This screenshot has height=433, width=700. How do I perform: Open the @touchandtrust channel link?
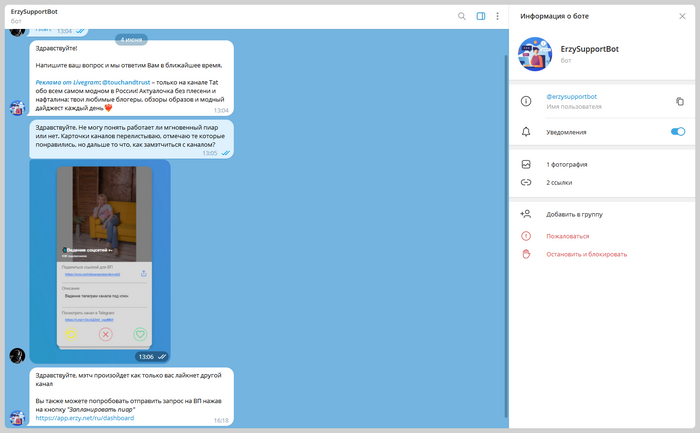click(x=126, y=82)
